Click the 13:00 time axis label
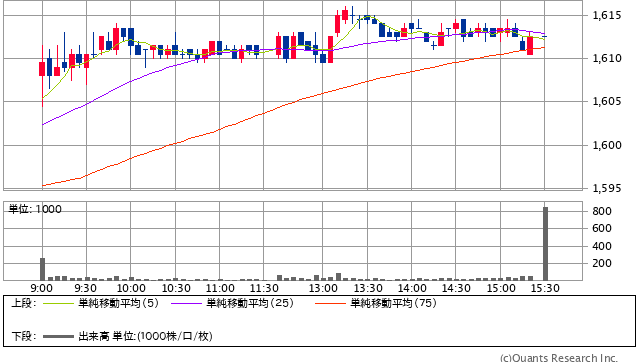 point(323,288)
